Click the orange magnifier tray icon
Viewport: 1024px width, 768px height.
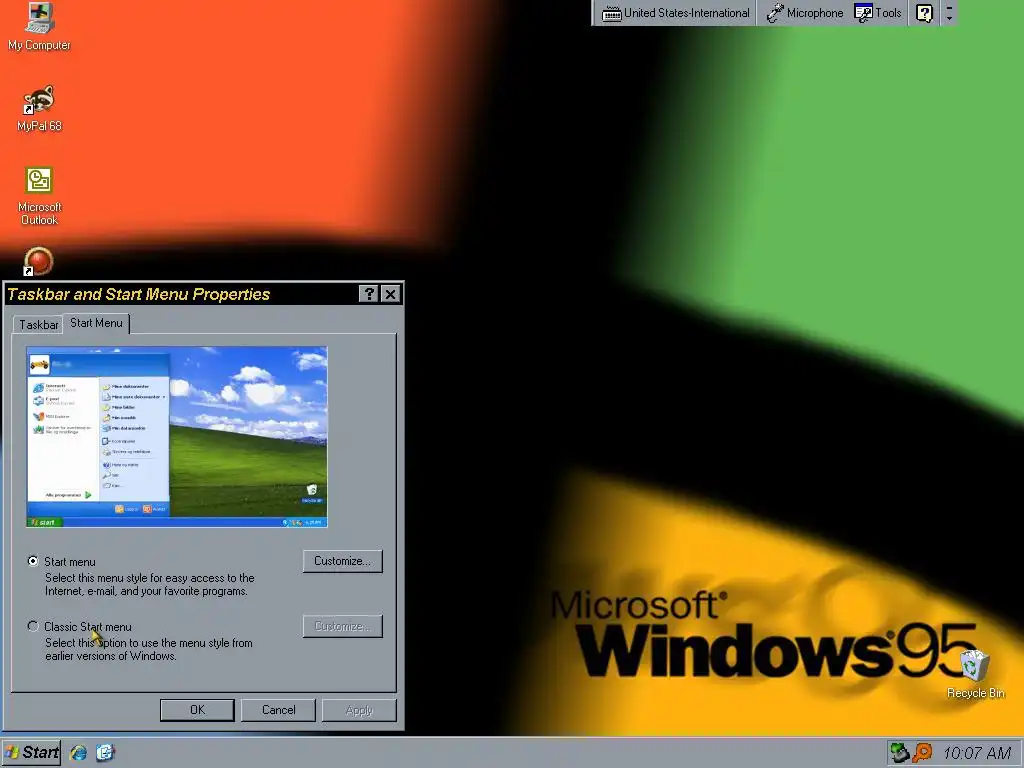tap(923, 753)
